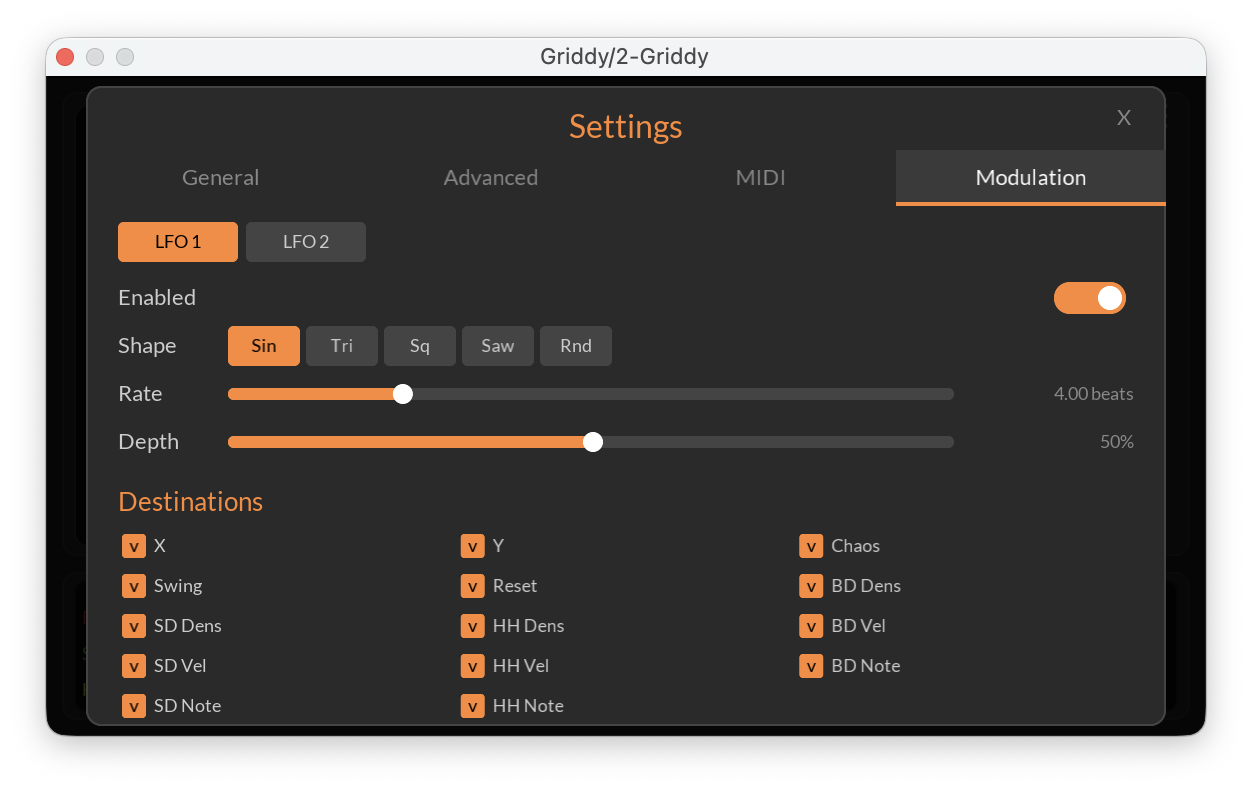The height and width of the screenshot is (790, 1252).
Task: Select the Modulation tab
Action: [1030, 177]
